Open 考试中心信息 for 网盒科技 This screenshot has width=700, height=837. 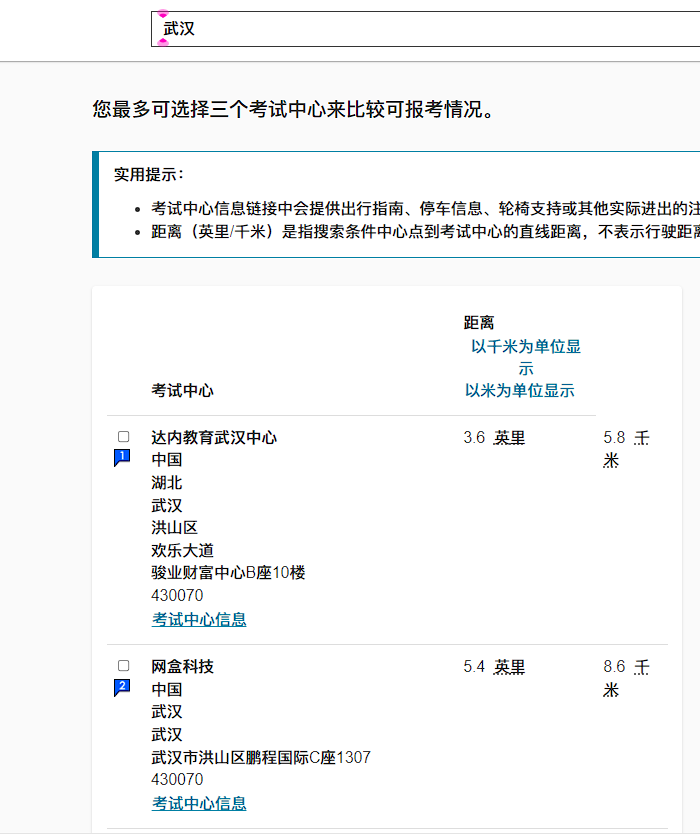tap(199, 804)
